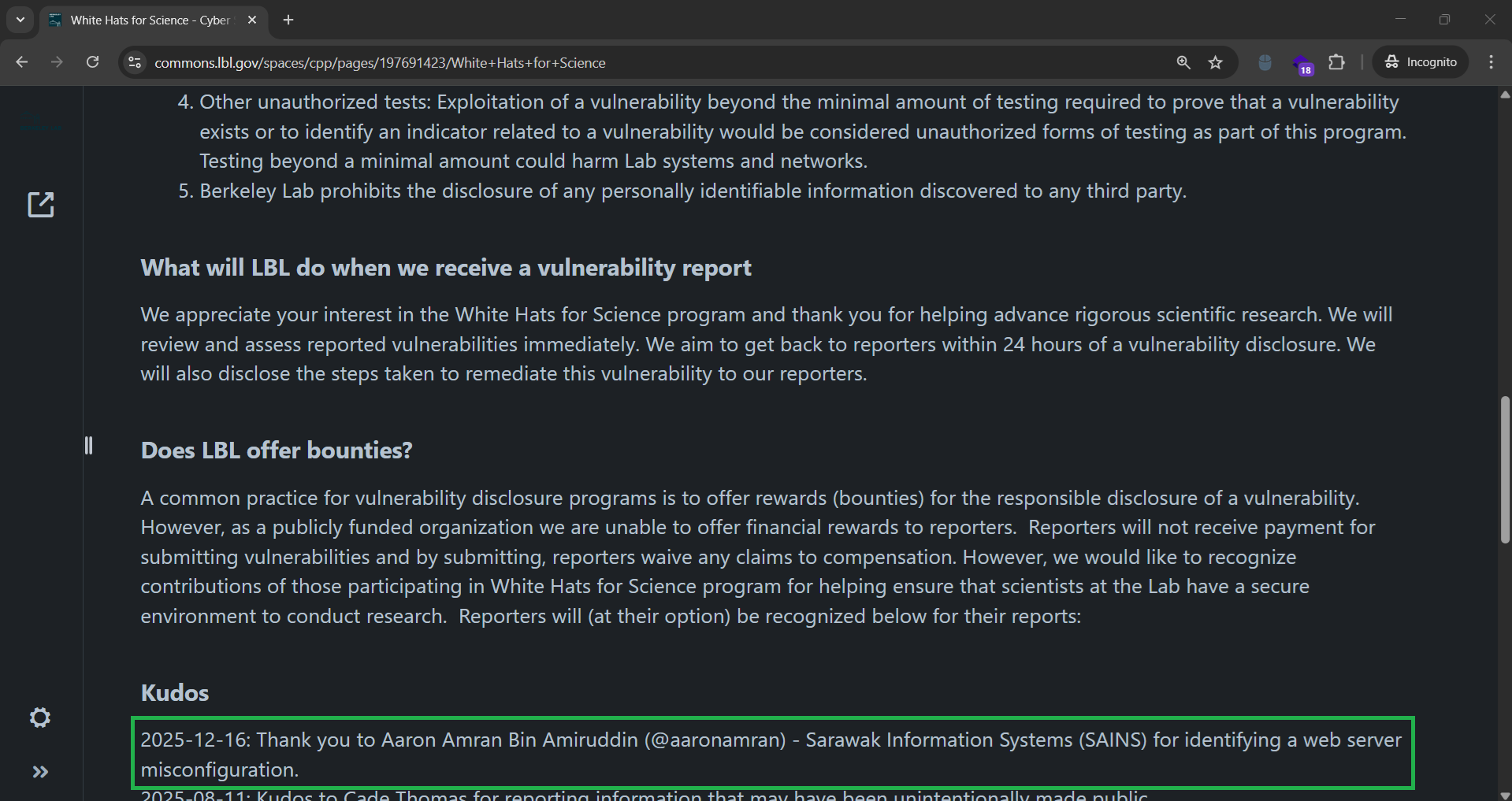This screenshot has width=1512, height=801.
Task: Open the tab search dropdown arrow
Action: click(20, 20)
